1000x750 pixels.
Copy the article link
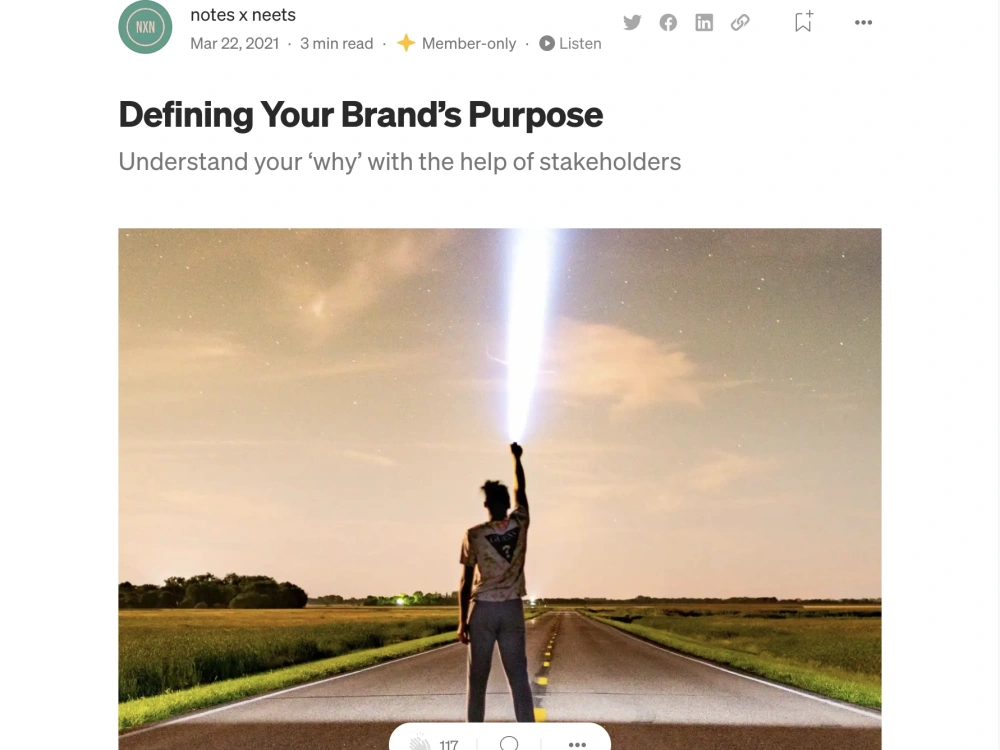pyautogui.click(x=740, y=22)
